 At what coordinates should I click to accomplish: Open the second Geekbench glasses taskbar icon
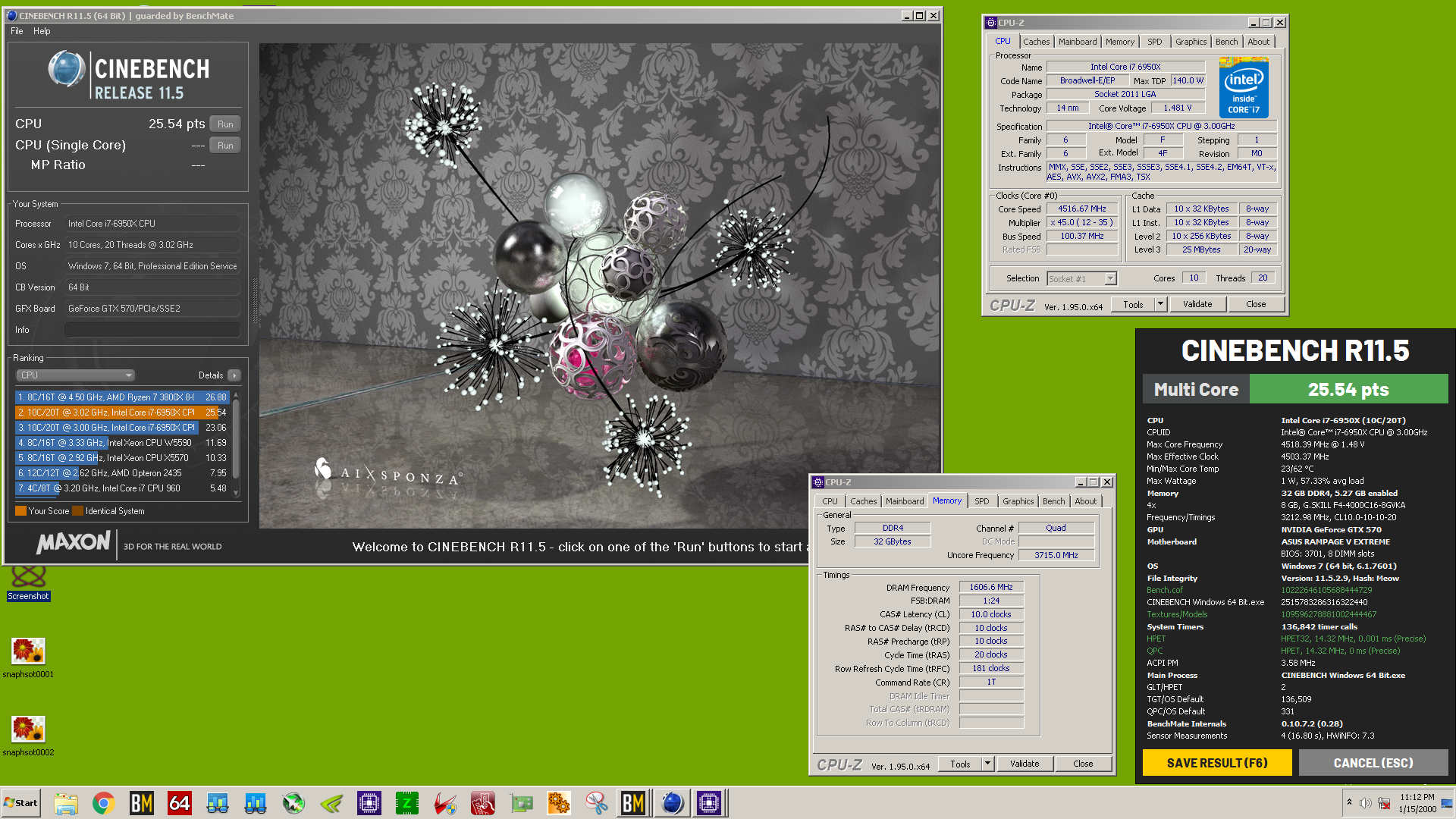[256, 803]
